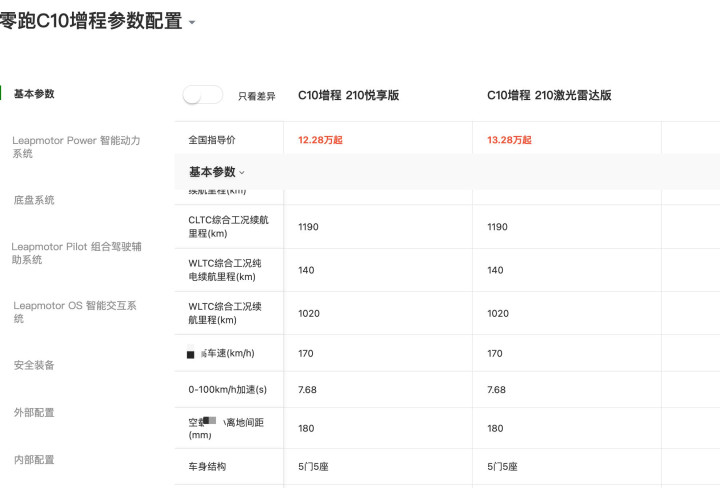
Task: Click the WLTC综合工况纯电续航里程(km) label
Action: 225,270
